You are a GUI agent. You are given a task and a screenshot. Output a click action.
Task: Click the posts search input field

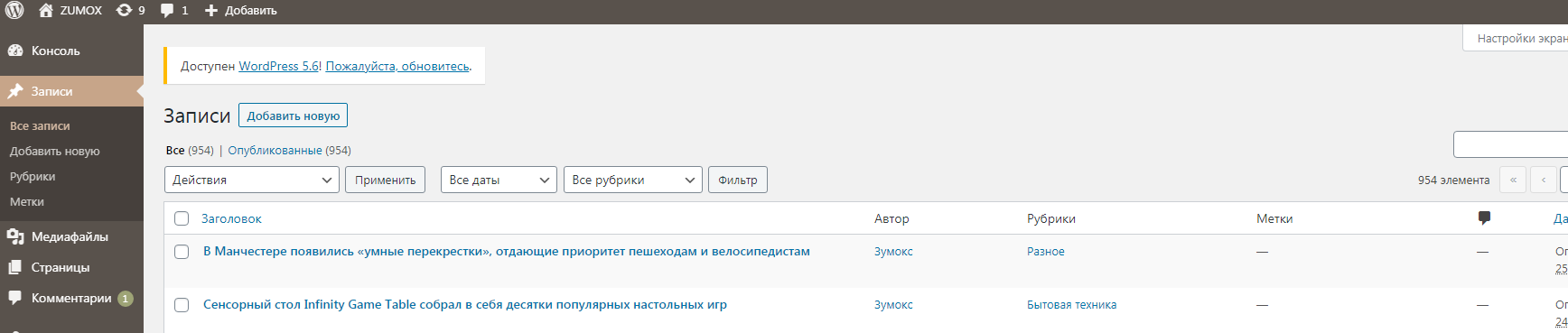coord(1510,144)
